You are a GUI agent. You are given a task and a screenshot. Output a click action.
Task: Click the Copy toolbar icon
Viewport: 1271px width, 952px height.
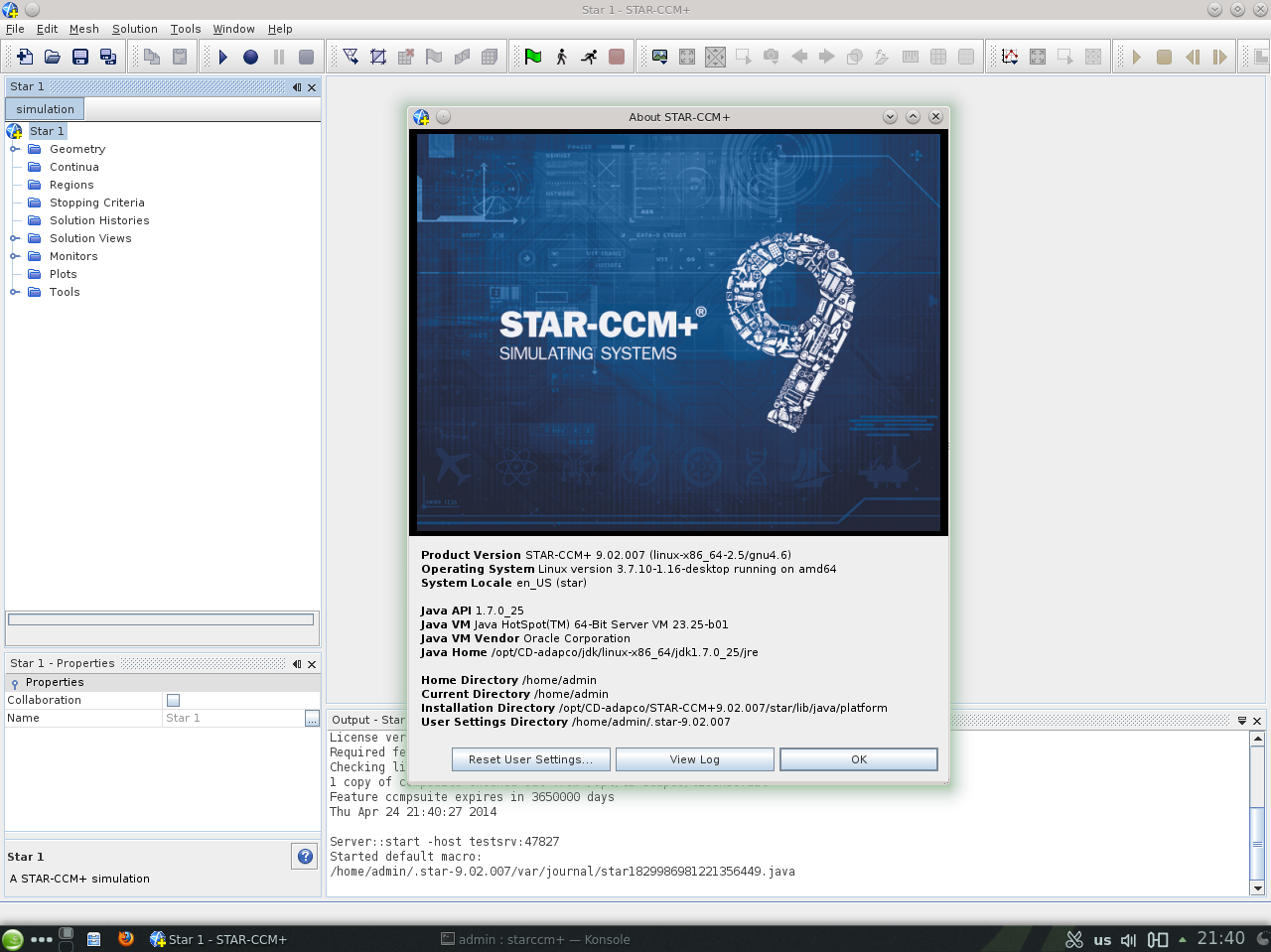[x=152, y=57]
